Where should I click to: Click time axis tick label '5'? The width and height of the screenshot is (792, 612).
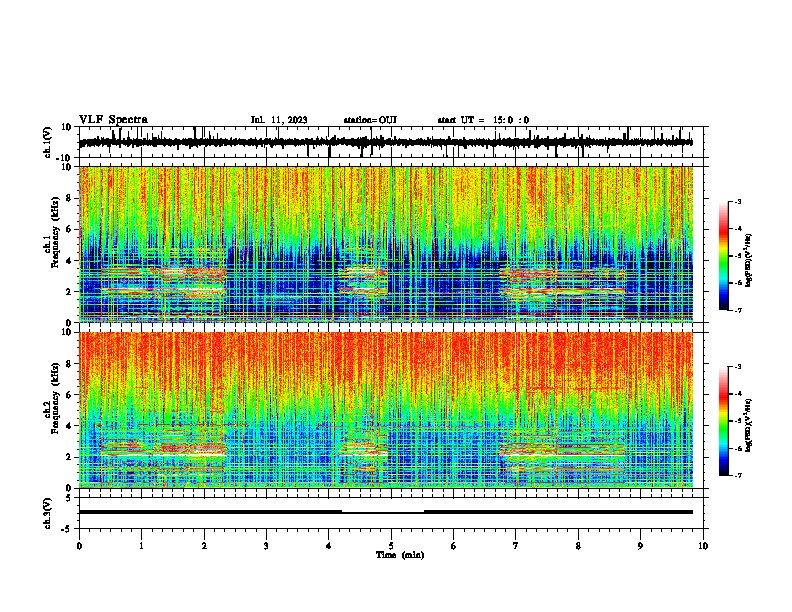391,546
